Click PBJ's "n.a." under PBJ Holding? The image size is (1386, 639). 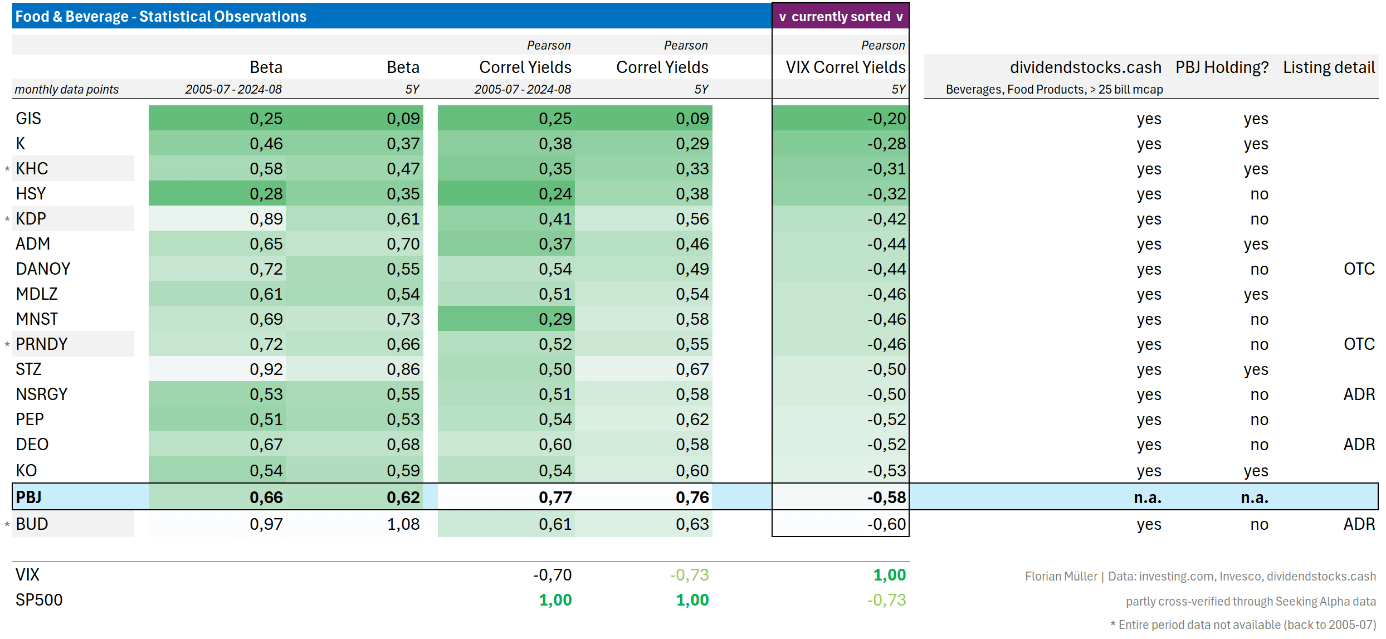tap(1254, 497)
